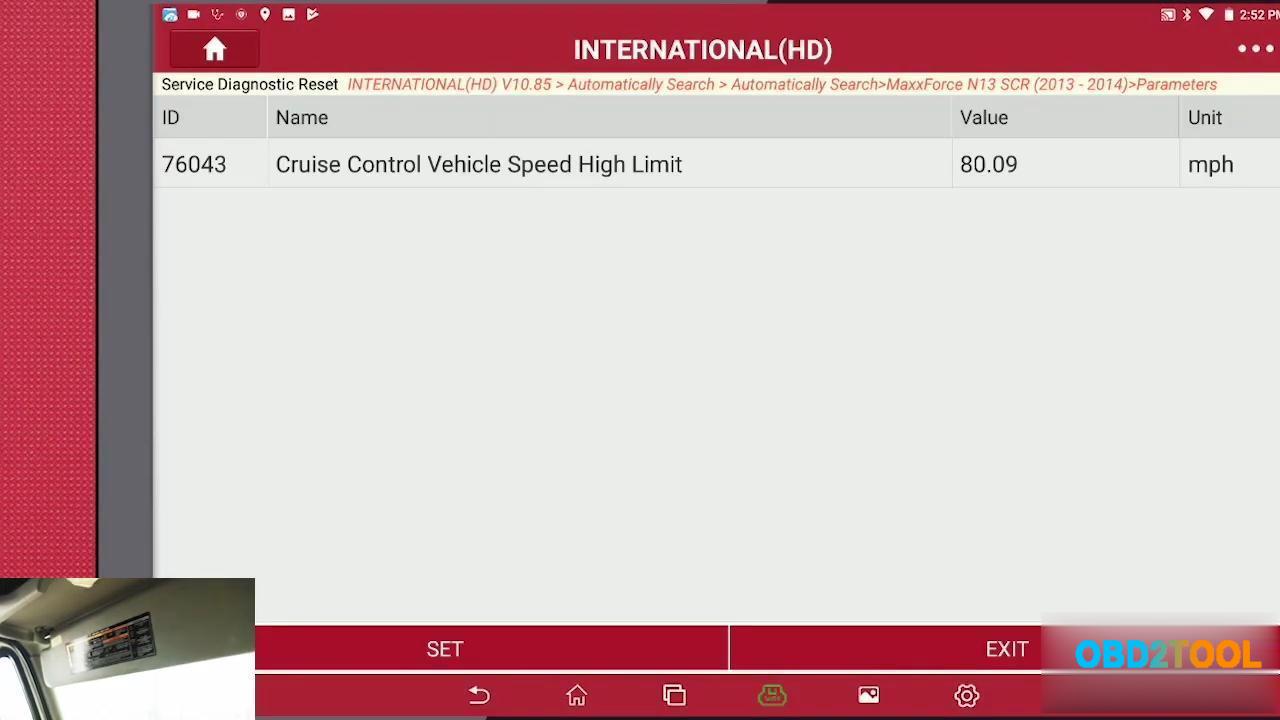Tap the INTERNATIONAL(HD) title

pos(703,50)
